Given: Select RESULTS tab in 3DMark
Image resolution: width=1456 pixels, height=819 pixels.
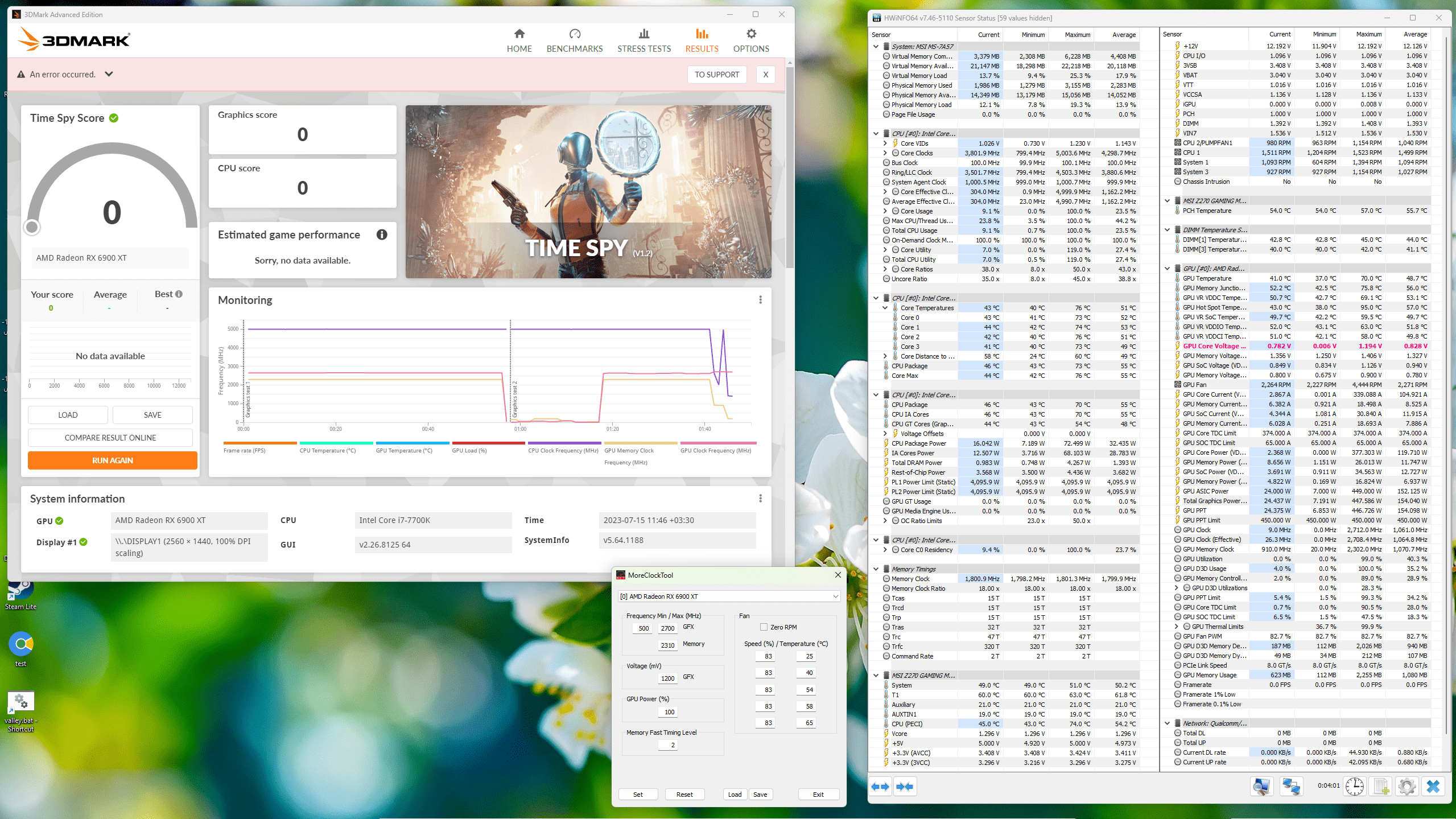Looking at the screenshot, I should [702, 41].
